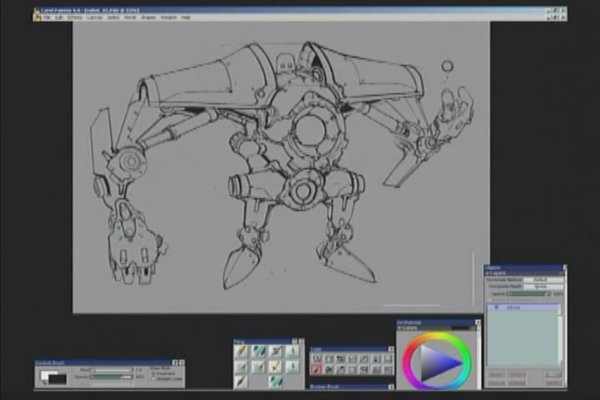
Task: Collapse the Colors section in Art Materials
Action: 402,328
